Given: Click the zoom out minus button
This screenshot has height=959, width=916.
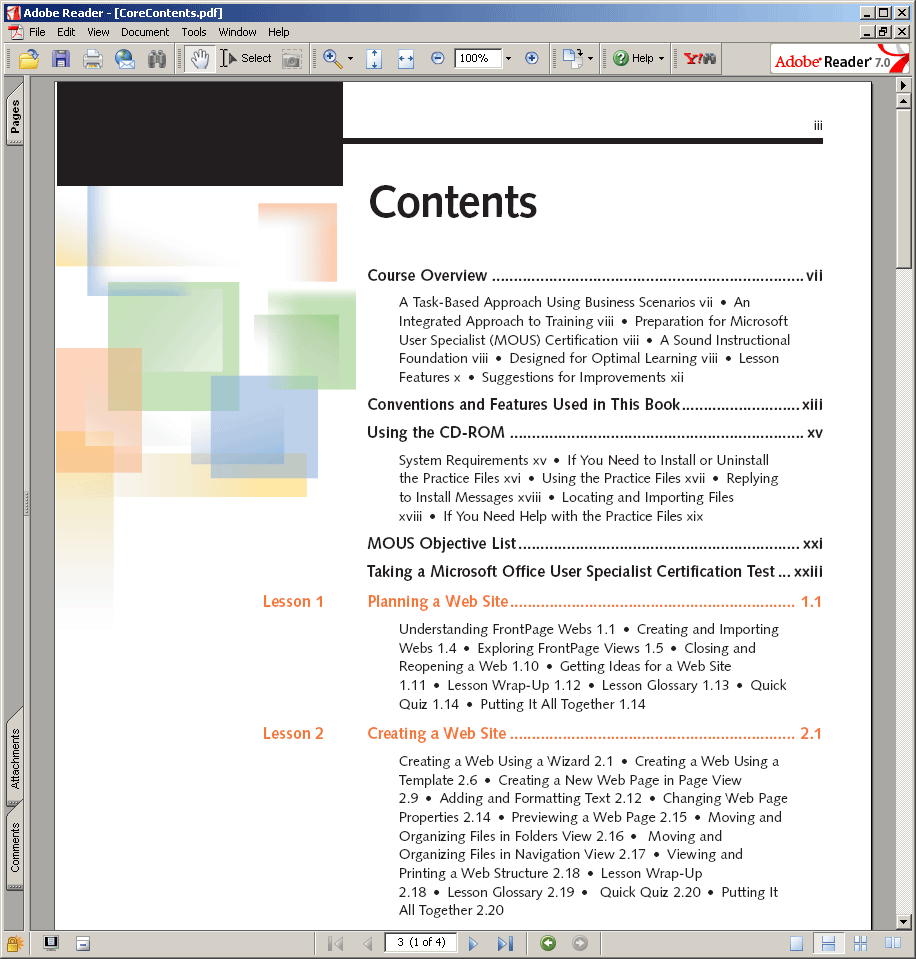Looking at the screenshot, I should click(437, 58).
